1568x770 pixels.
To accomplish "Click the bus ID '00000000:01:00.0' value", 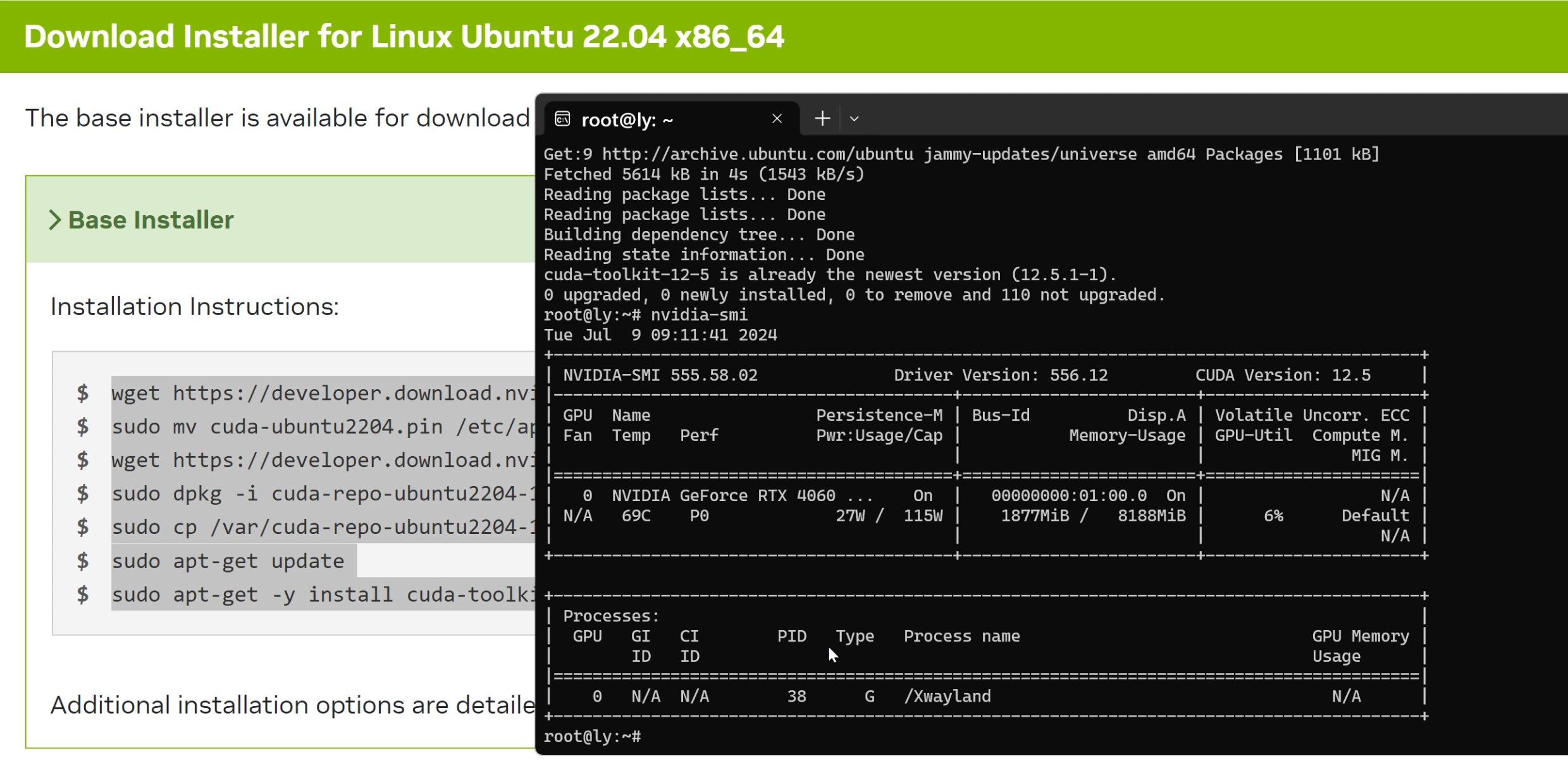I will [x=1069, y=495].
